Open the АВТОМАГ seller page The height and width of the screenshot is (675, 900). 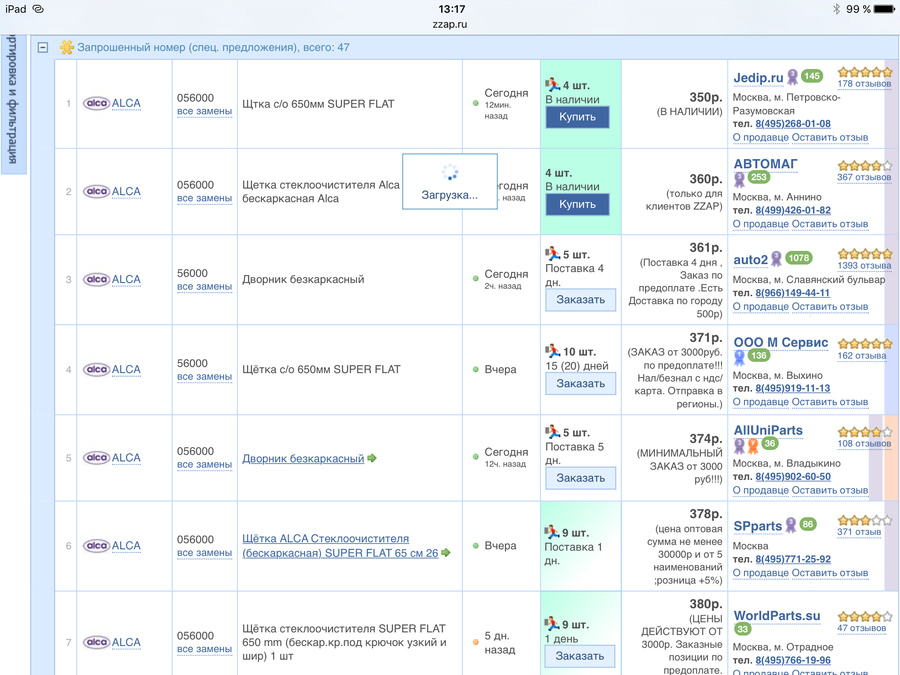(765, 164)
